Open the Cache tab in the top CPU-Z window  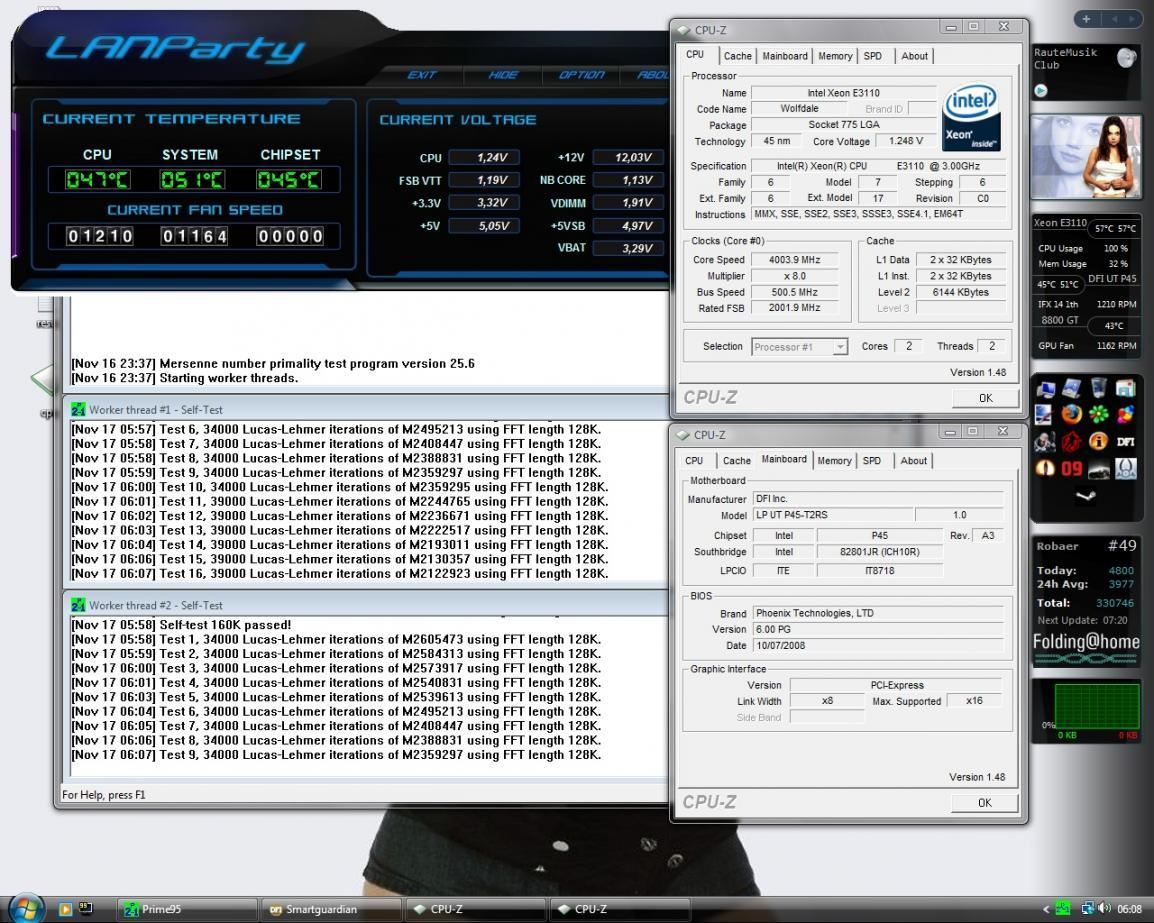tap(737, 56)
